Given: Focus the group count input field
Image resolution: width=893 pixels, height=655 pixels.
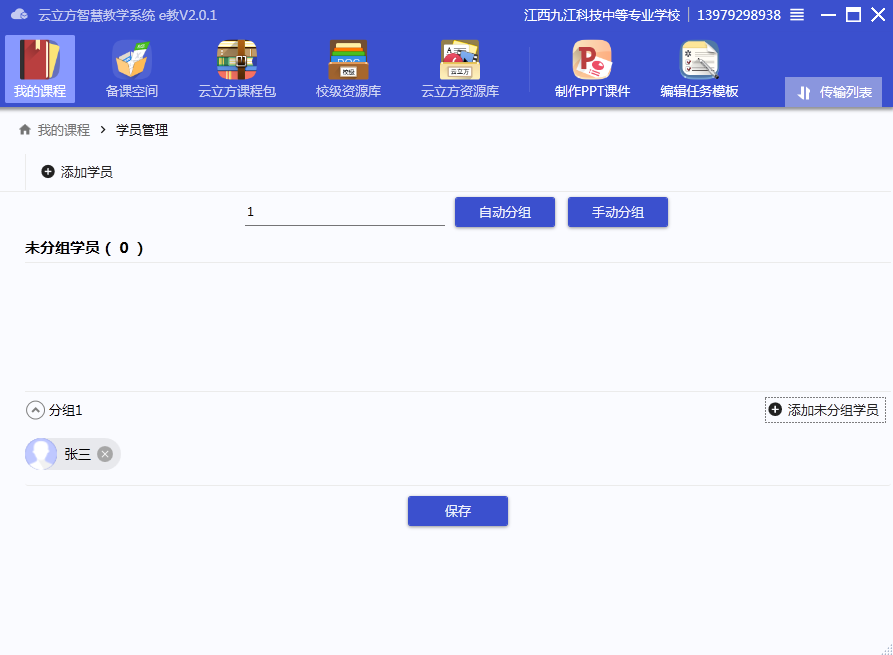Looking at the screenshot, I should coord(344,212).
